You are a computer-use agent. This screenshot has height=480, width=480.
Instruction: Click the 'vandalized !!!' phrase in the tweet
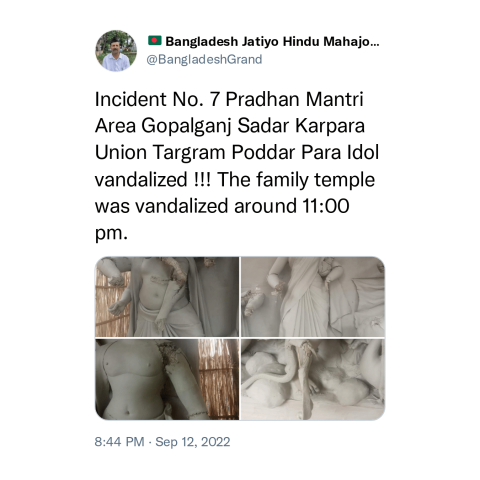[153, 180]
